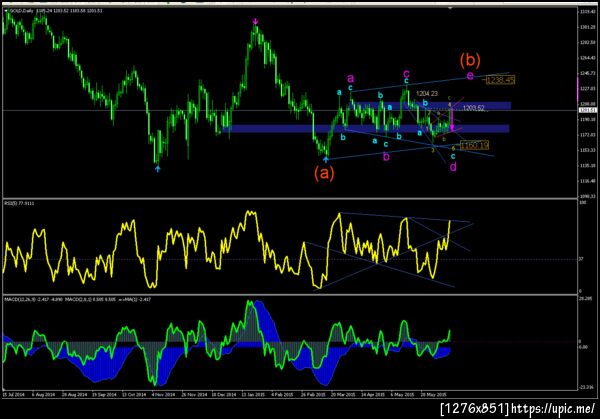
Task: Click the 19 Sep 2014 date label
Action: [104, 394]
